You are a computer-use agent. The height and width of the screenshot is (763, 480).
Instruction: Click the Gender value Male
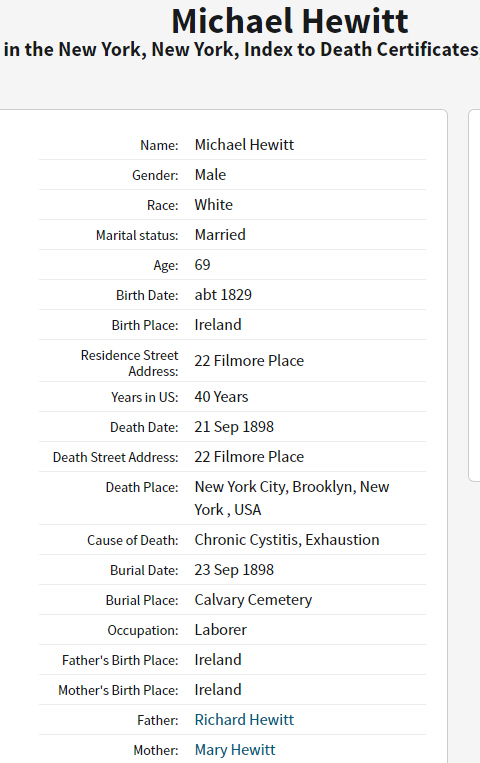click(210, 175)
